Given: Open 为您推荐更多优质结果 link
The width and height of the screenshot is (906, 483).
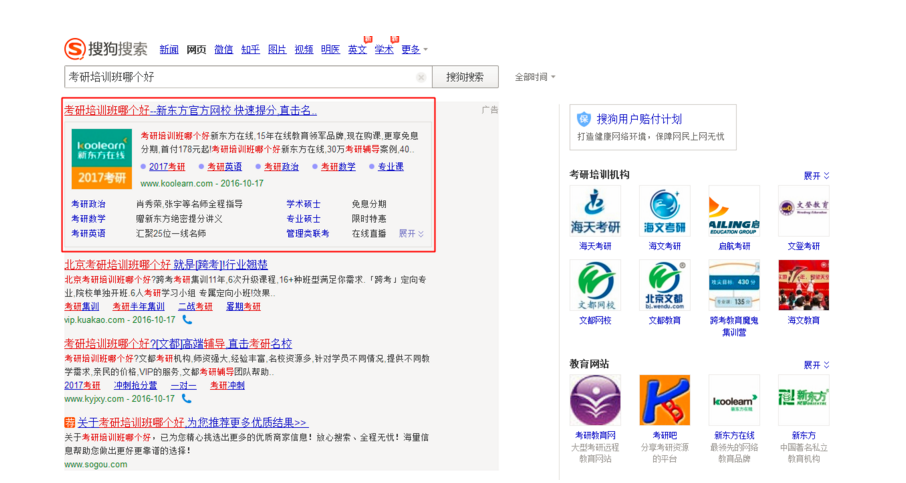Looking at the screenshot, I should coord(192,422).
